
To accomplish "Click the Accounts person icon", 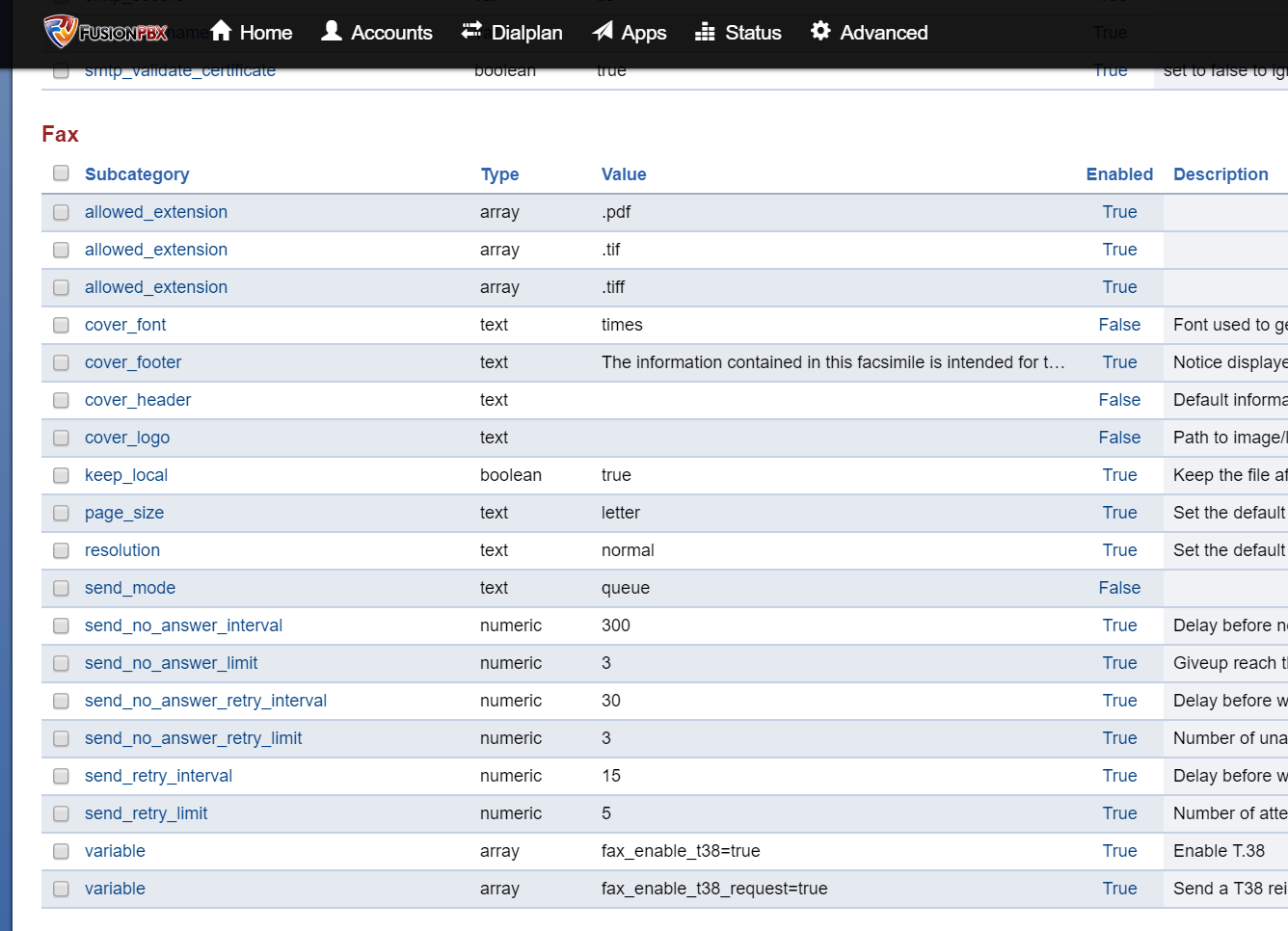I will pos(332,31).
